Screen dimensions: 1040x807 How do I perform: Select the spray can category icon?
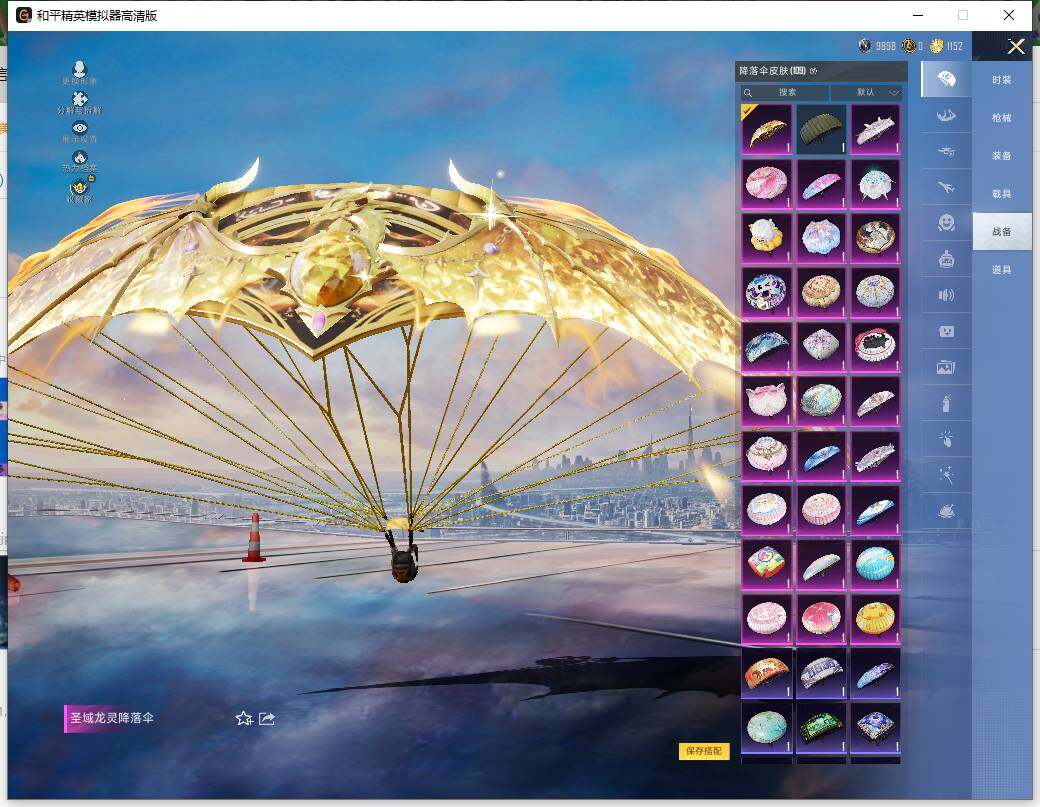(946, 404)
